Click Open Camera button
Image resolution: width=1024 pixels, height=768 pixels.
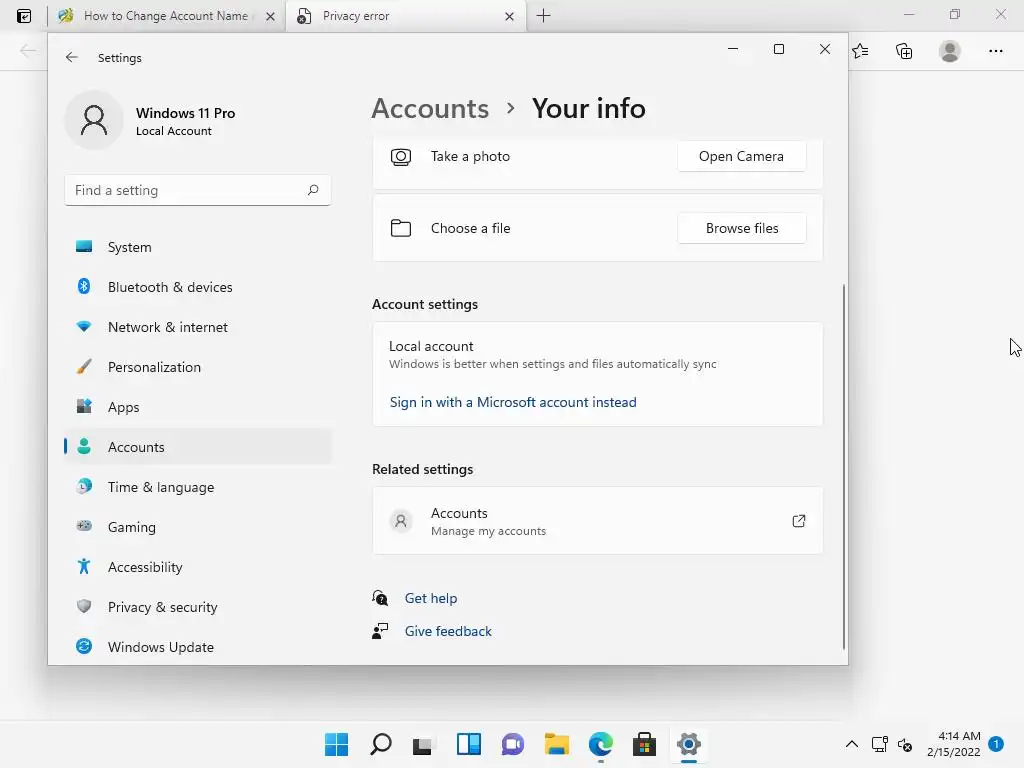[x=741, y=156]
